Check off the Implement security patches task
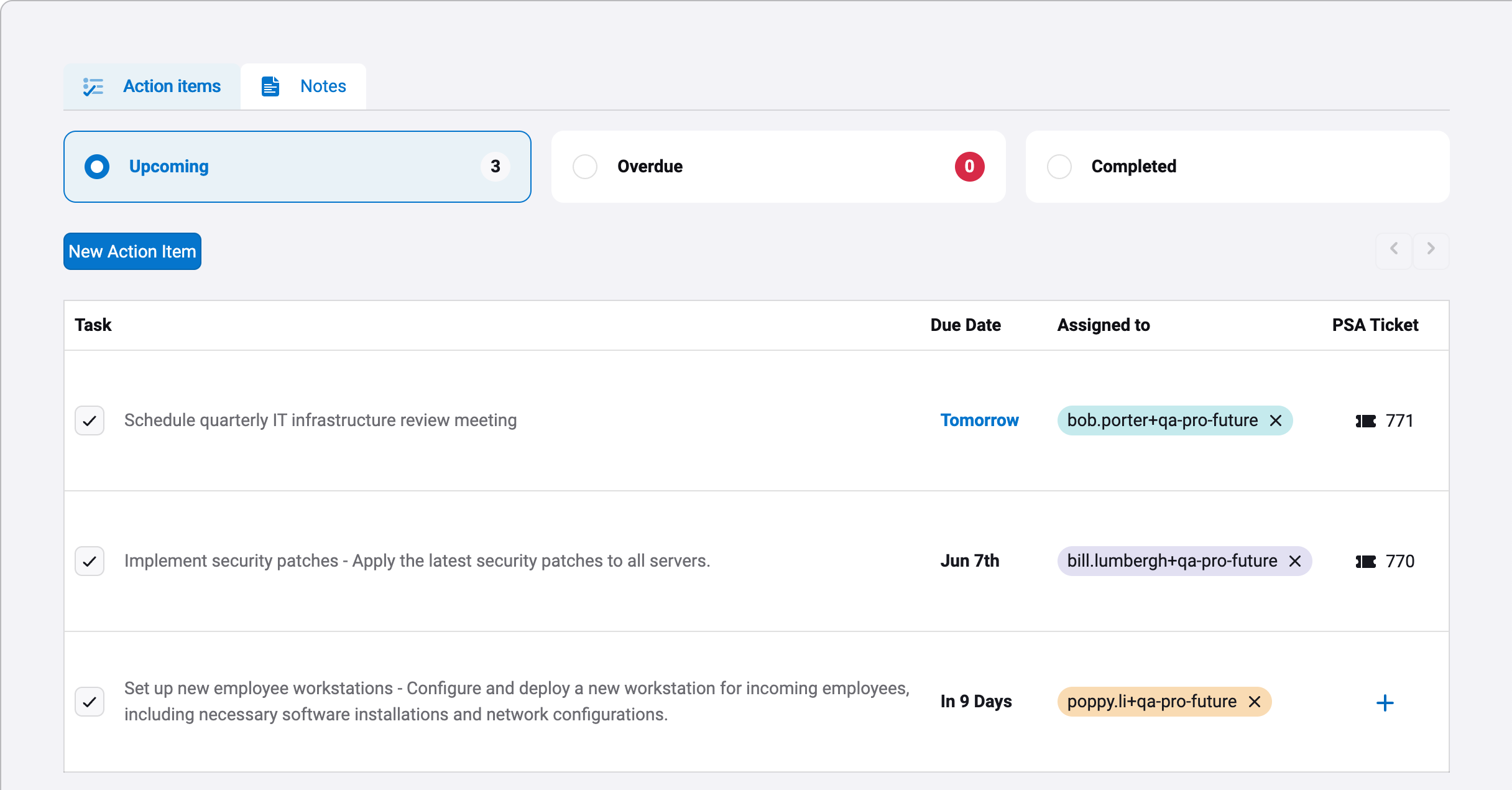1512x790 pixels. 90,561
